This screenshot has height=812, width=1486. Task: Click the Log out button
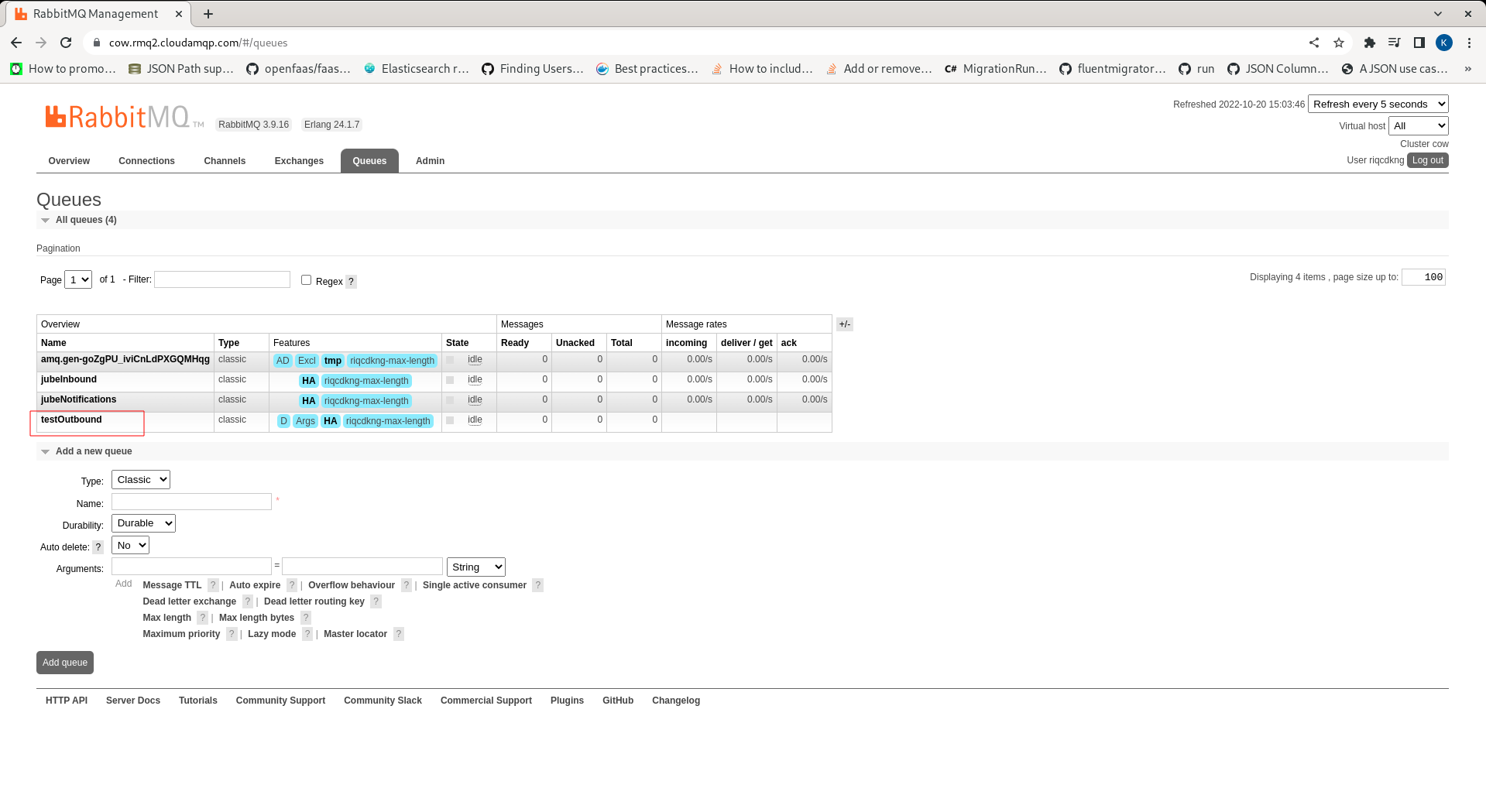[1428, 160]
